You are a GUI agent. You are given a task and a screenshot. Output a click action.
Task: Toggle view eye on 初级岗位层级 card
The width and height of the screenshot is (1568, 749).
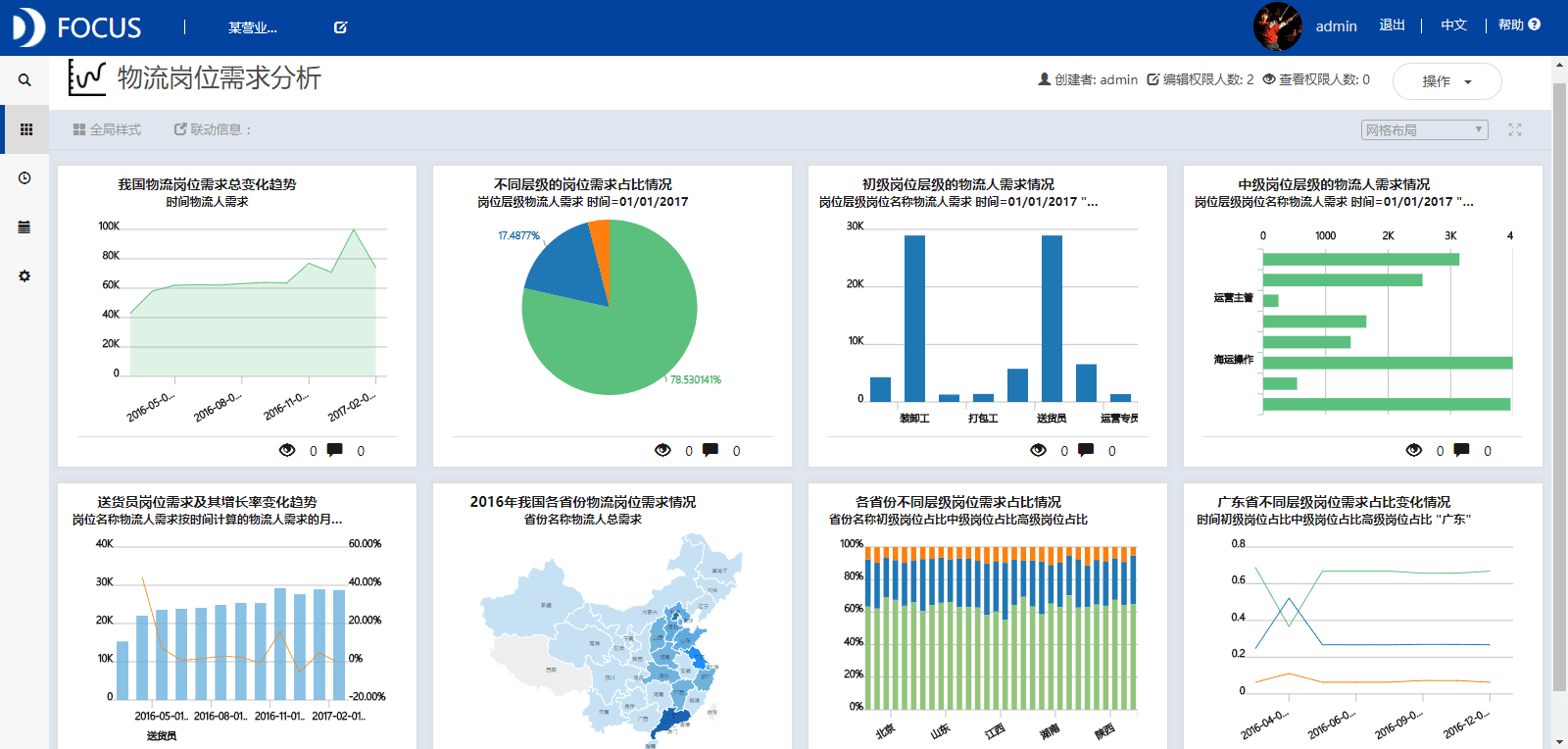(1038, 450)
